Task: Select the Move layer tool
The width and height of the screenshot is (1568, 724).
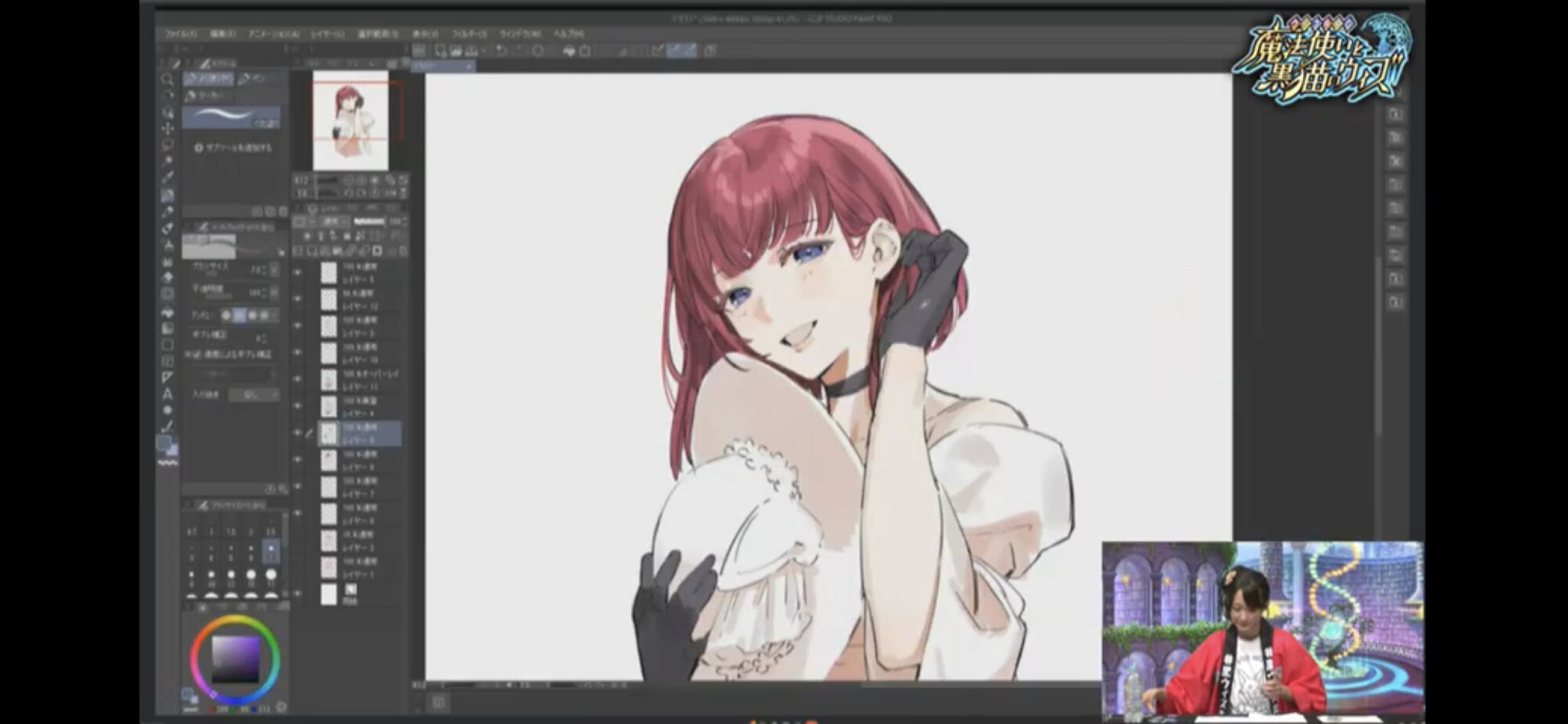Action: [x=167, y=129]
